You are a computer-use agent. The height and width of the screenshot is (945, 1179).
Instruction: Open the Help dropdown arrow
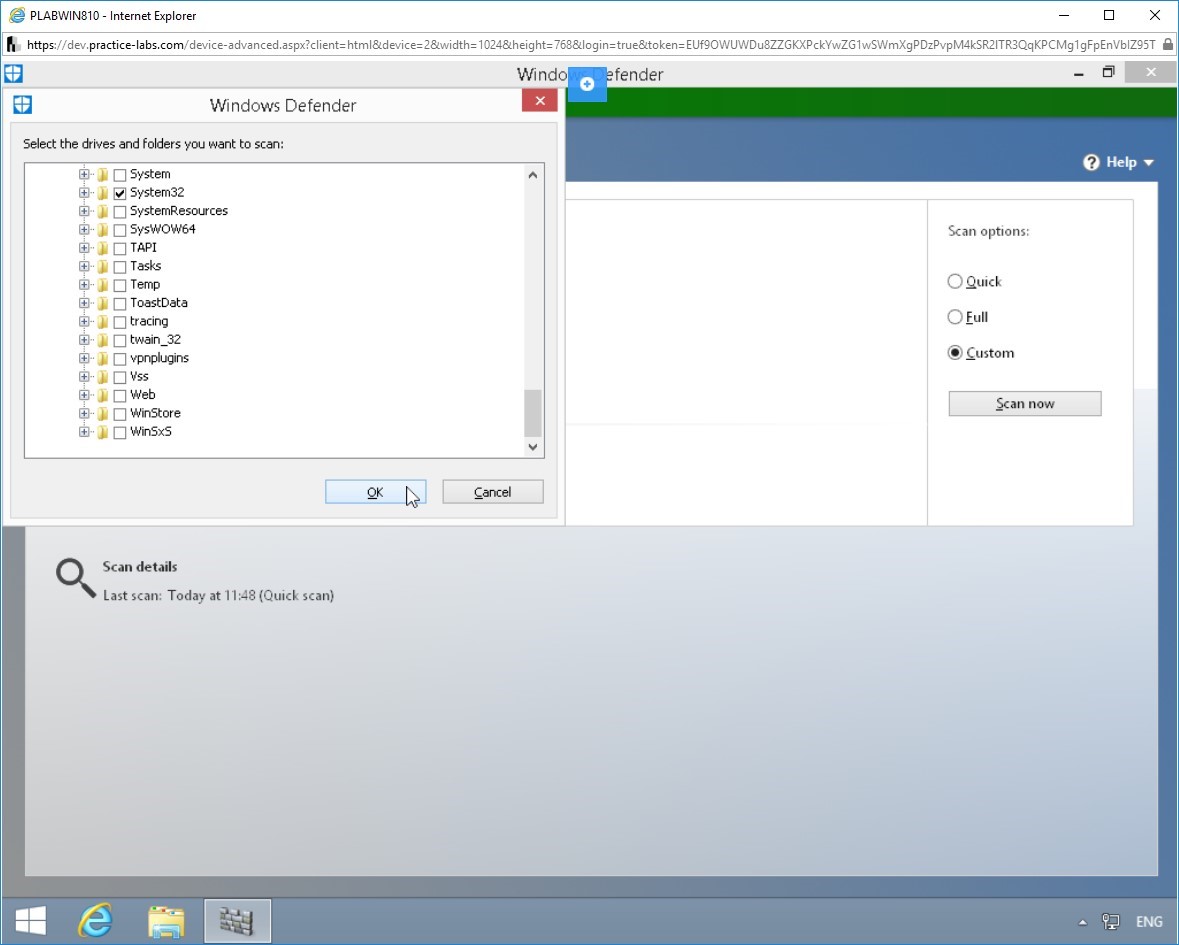(1148, 162)
